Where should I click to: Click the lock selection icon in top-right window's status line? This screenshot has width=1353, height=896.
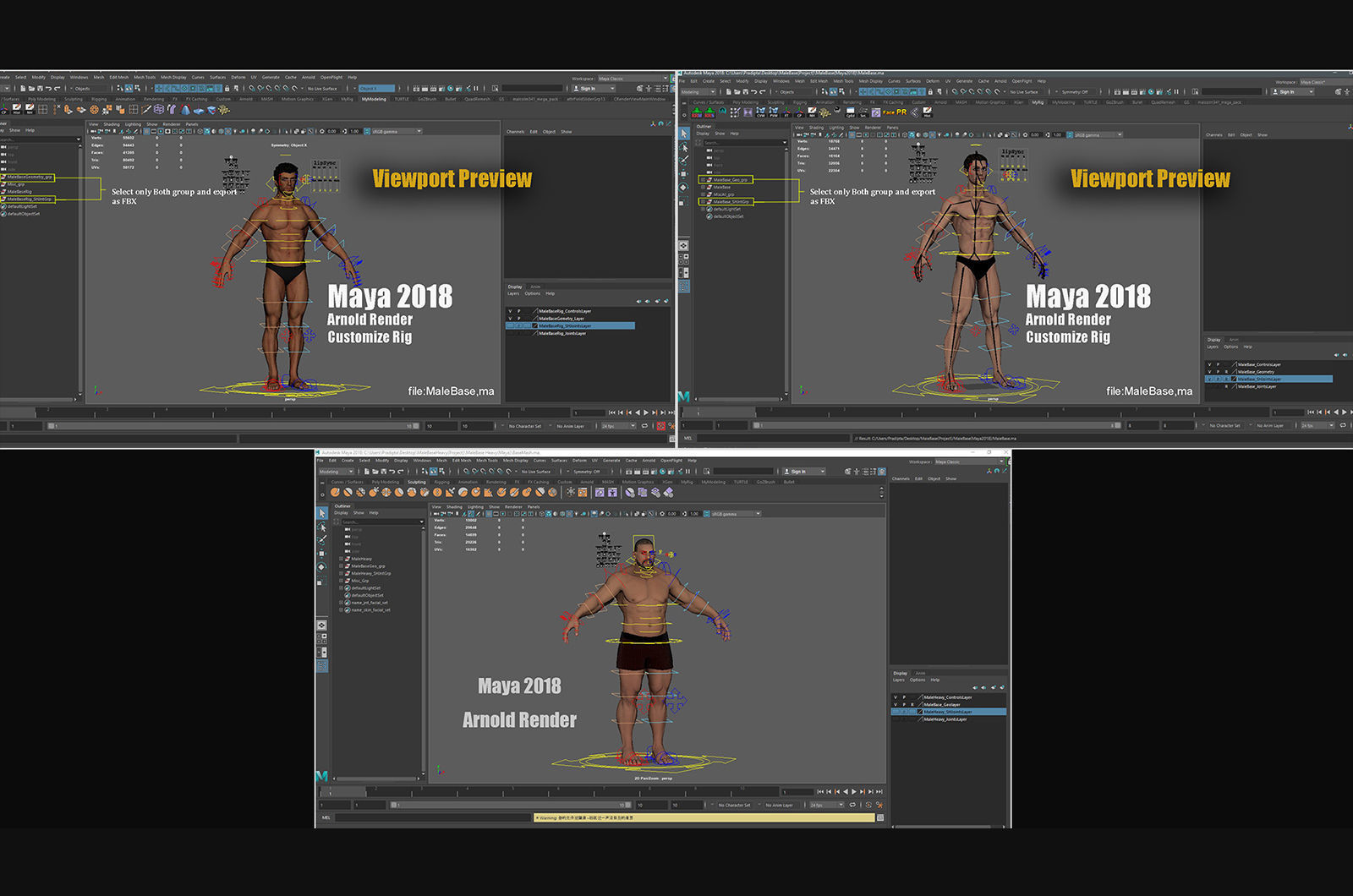click(x=930, y=92)
